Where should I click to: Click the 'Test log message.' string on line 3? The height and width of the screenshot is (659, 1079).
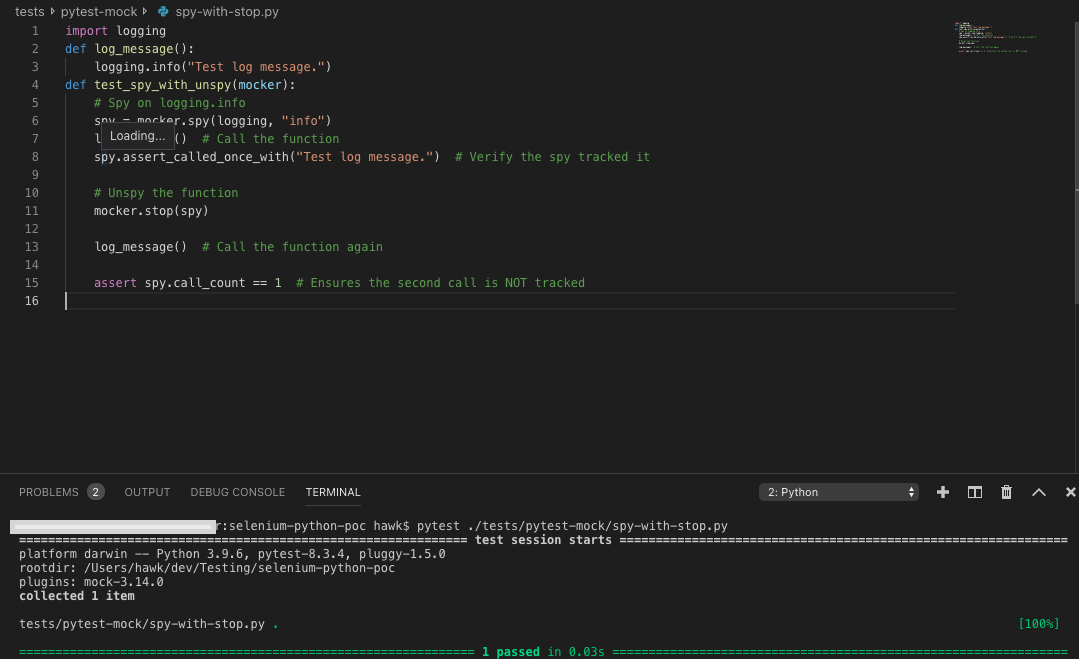click(x=255, y=67)
